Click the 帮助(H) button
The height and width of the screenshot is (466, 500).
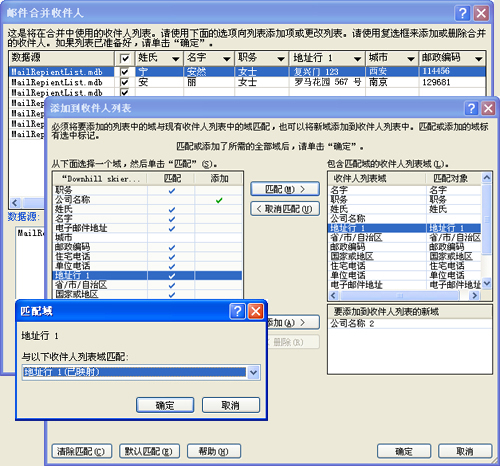tap(214, 451)
